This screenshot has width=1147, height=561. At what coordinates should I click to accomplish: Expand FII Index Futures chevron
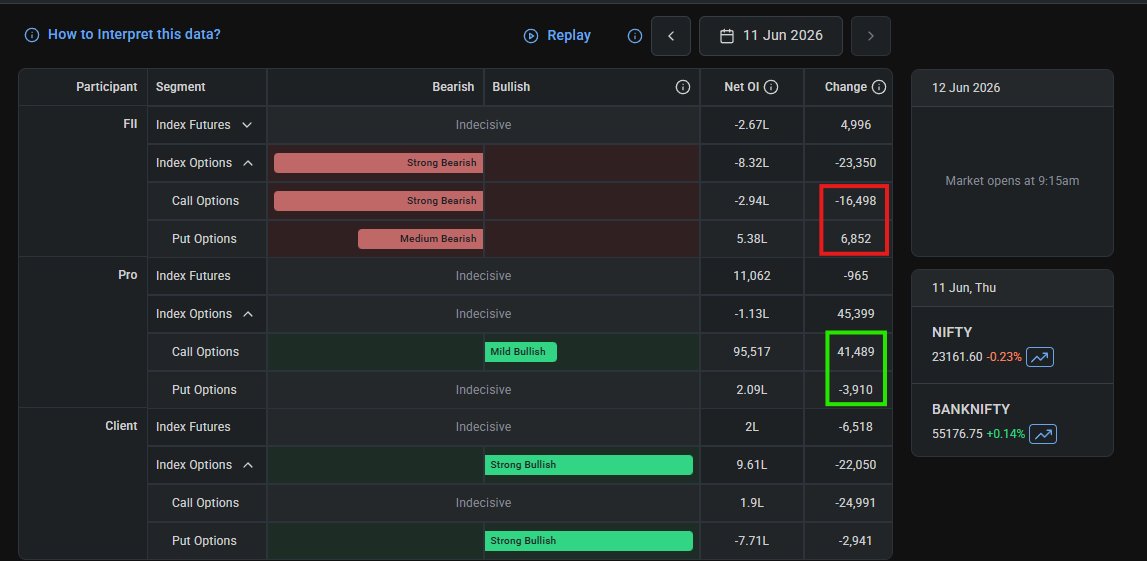tap(247, 125)
